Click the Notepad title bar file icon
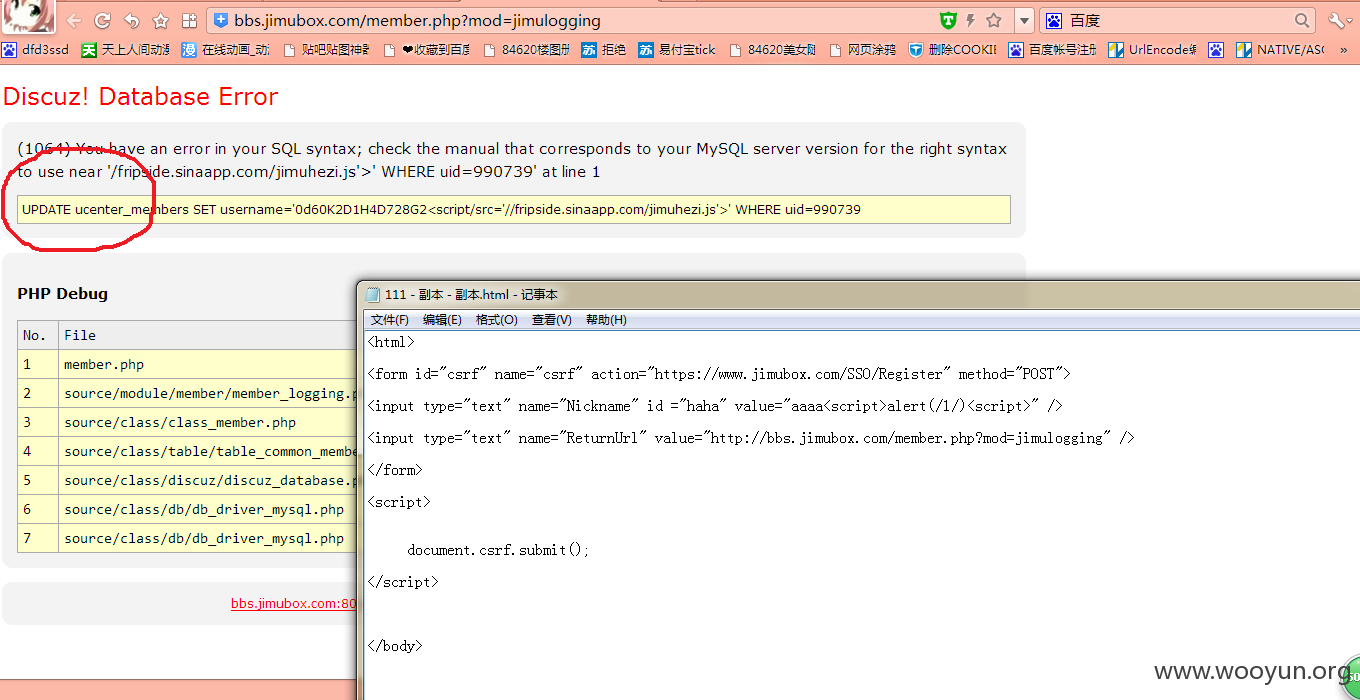The image size is (1360, 700). coord(373,295)
